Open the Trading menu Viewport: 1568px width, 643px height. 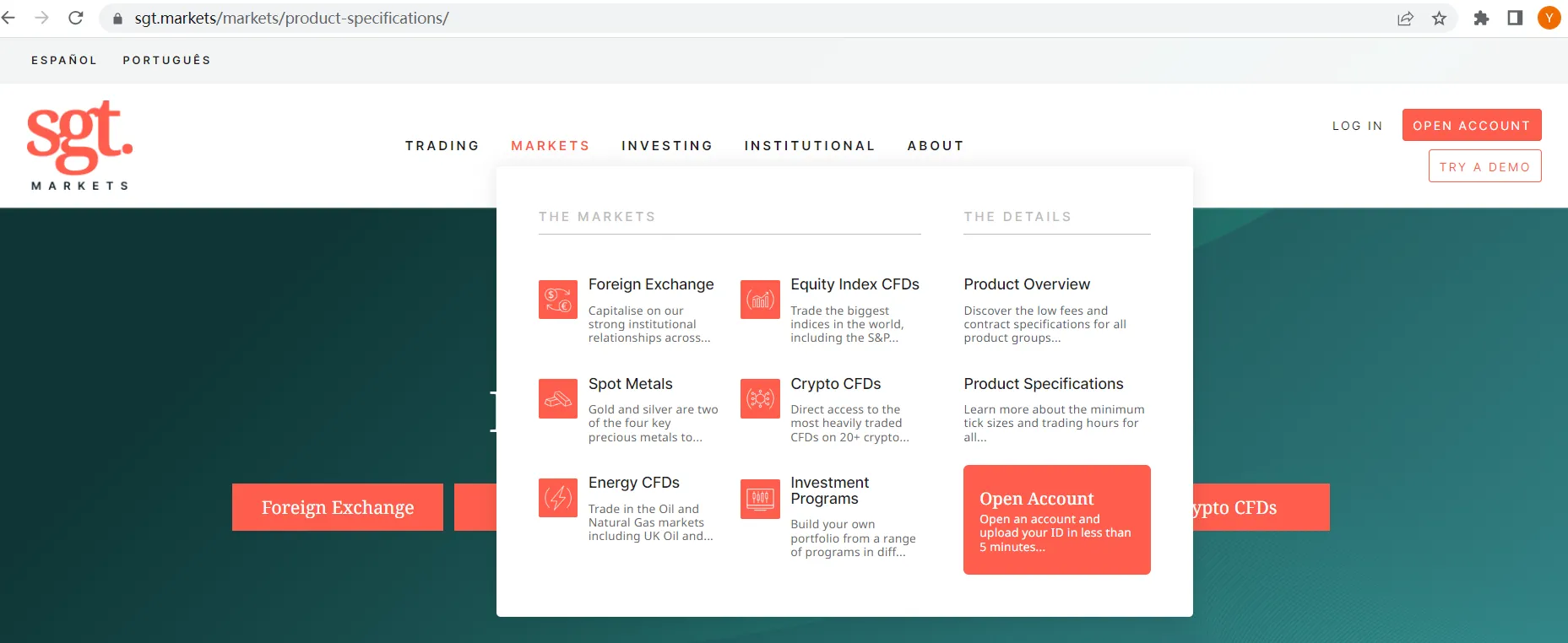[442, 146]
